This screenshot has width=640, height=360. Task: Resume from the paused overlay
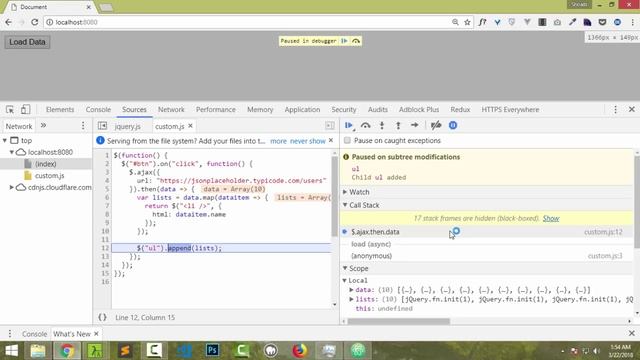pyautogui.click(x=344, y=41)
